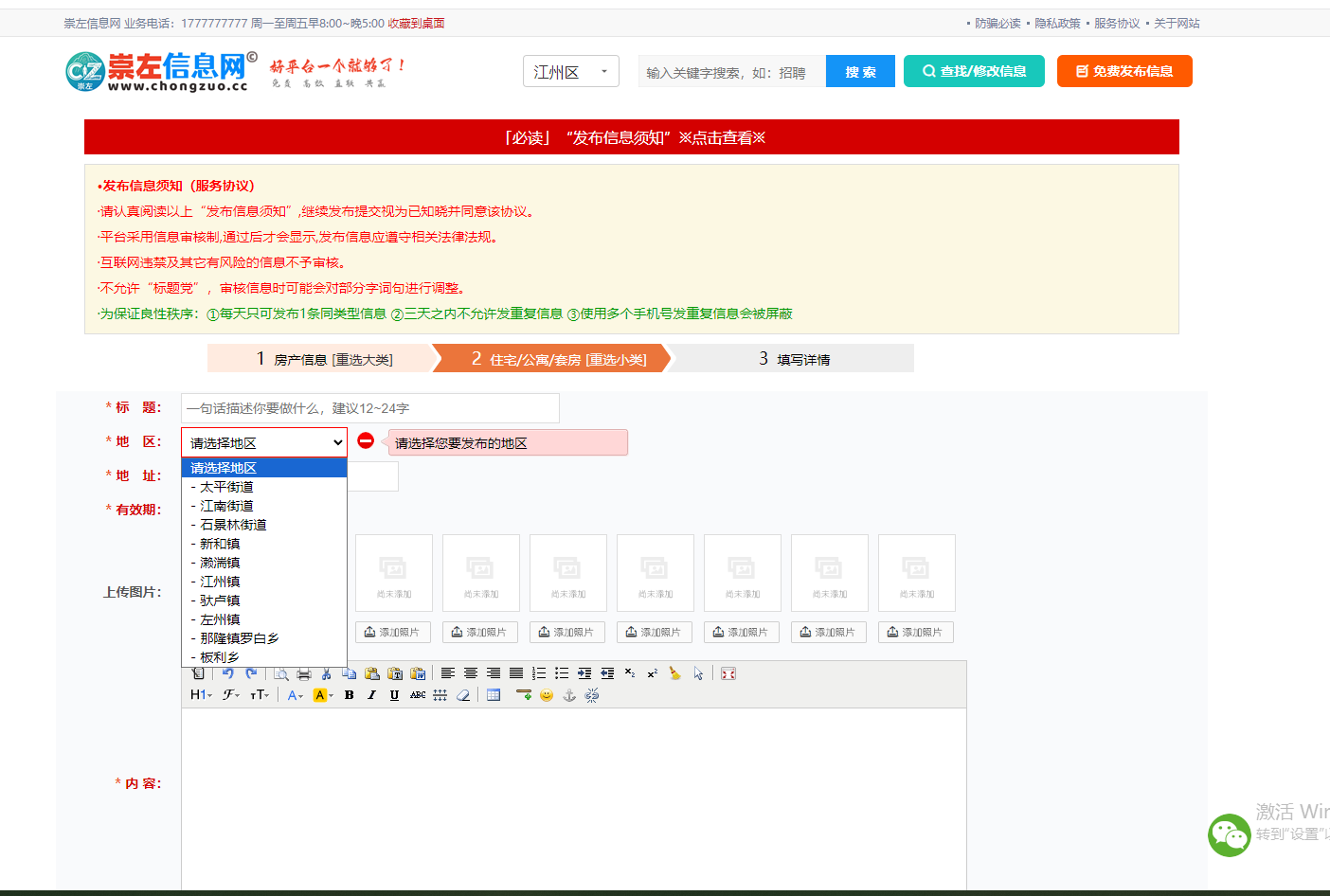Toggle fullscreen editor mode icon
1330x896 pixels.
728,673
